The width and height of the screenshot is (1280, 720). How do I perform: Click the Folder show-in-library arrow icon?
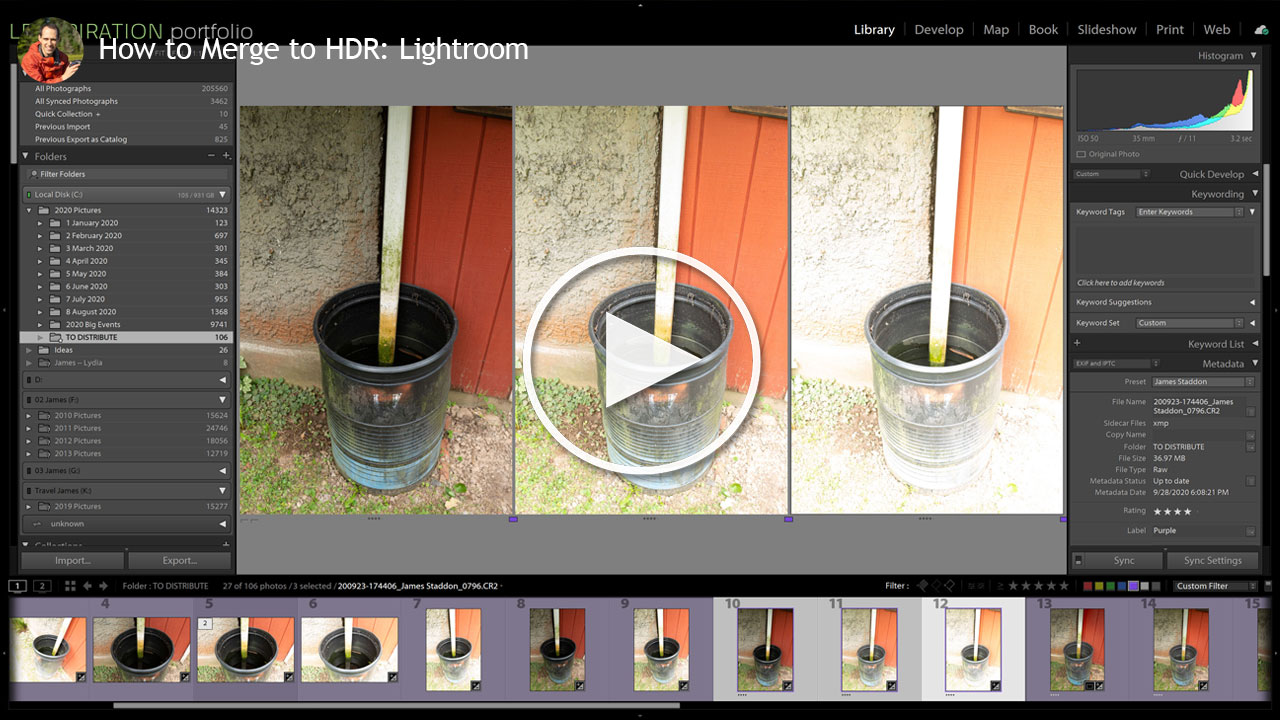(1250, 447)
